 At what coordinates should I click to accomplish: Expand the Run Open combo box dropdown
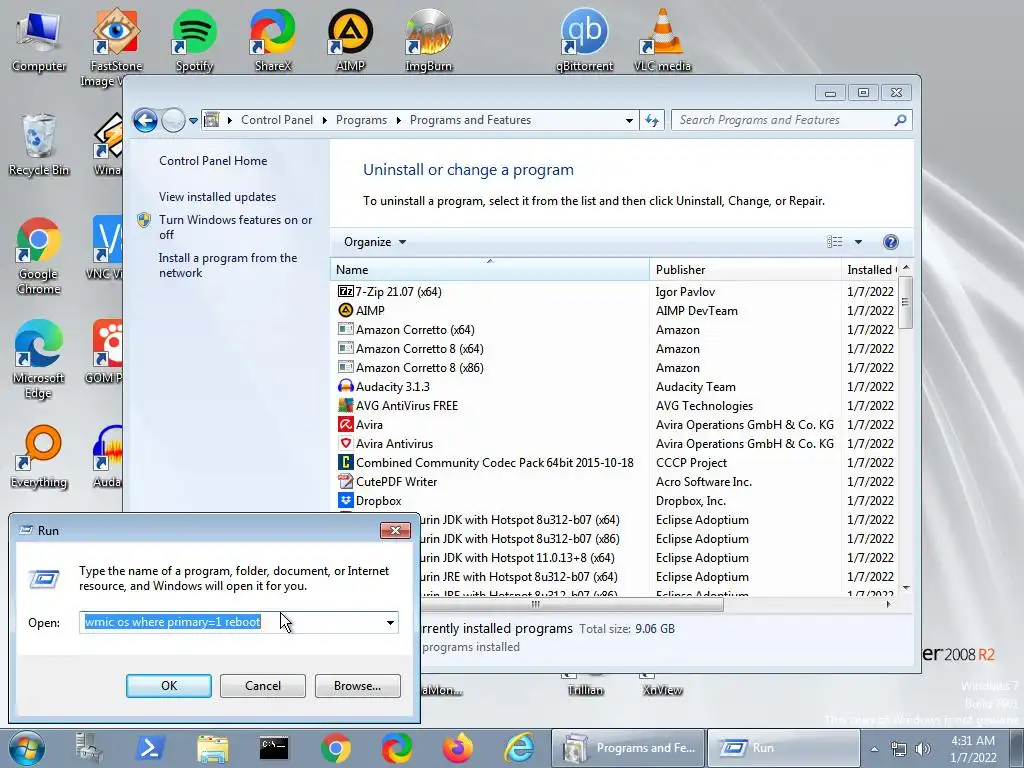(390, 622)
